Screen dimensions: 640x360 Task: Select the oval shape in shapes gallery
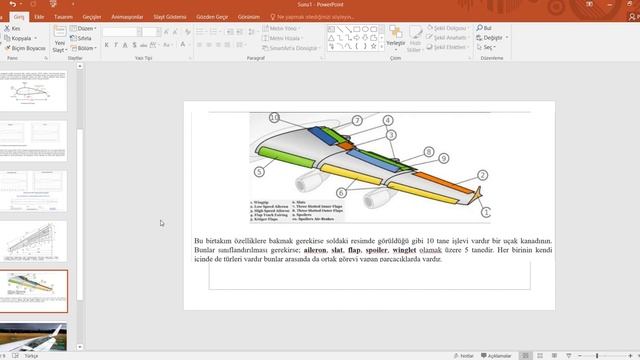[365, 29]
